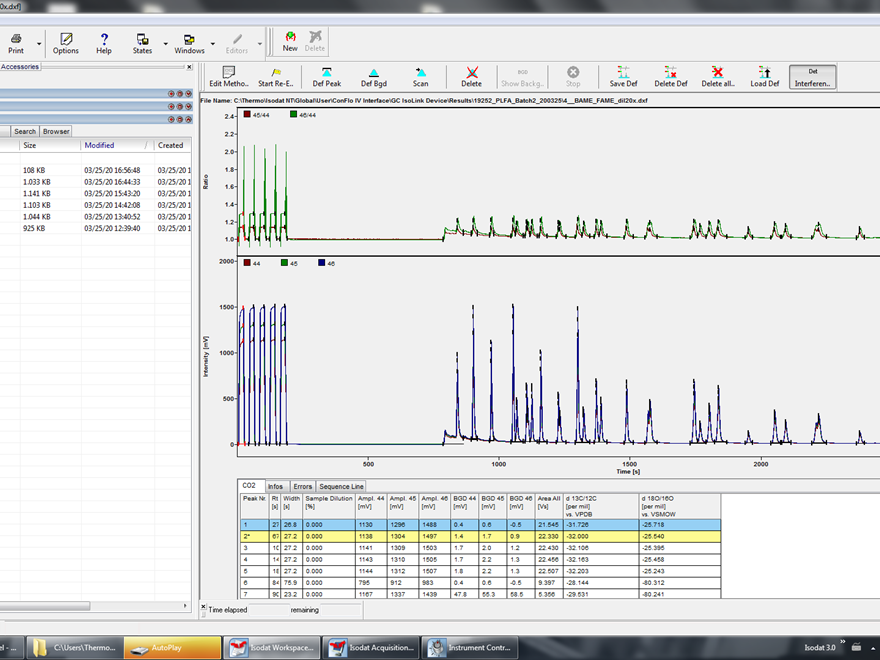Close the Accessories panel

coord(189,67)
